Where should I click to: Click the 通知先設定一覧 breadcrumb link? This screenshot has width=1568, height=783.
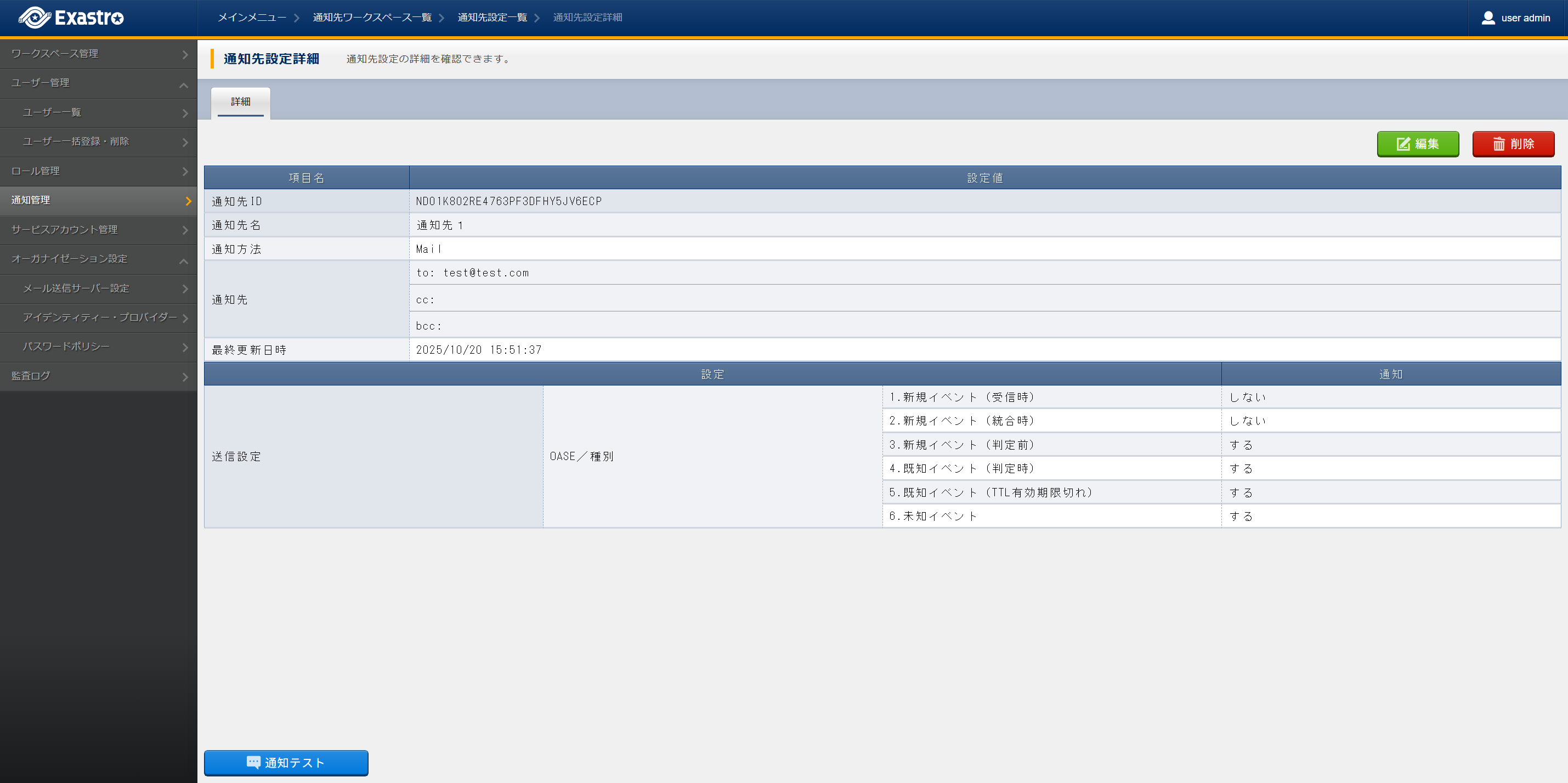492,18
